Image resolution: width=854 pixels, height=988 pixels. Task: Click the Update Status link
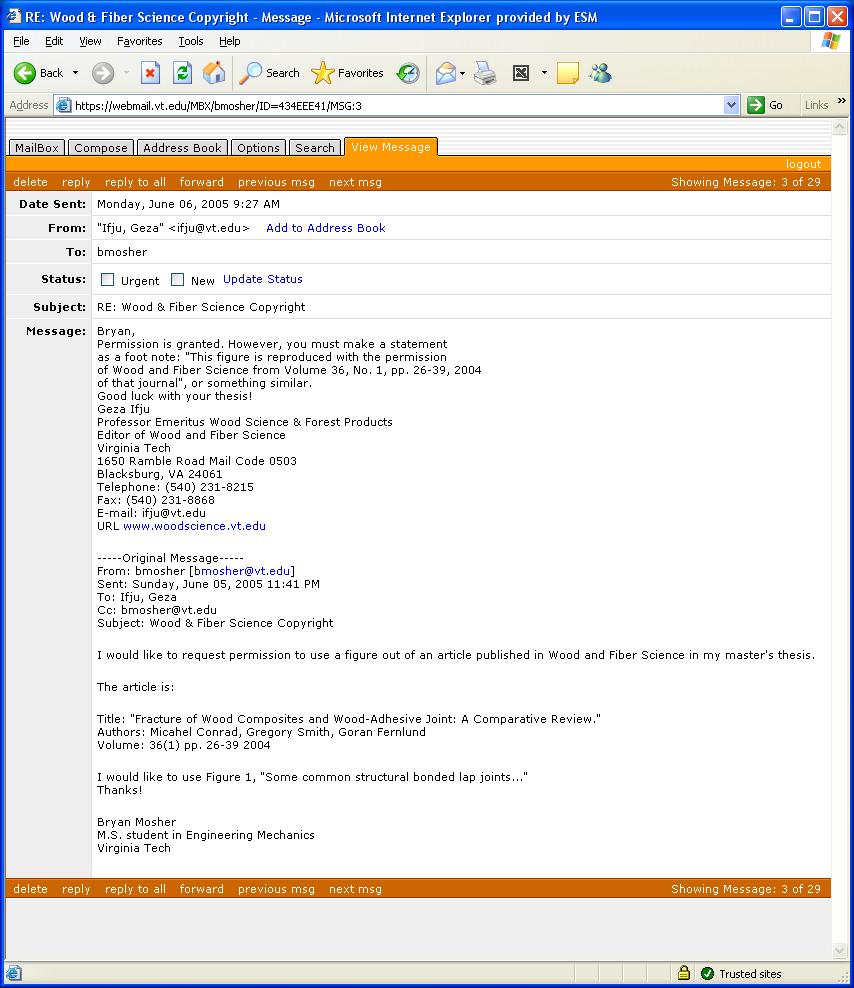point(262,279)
